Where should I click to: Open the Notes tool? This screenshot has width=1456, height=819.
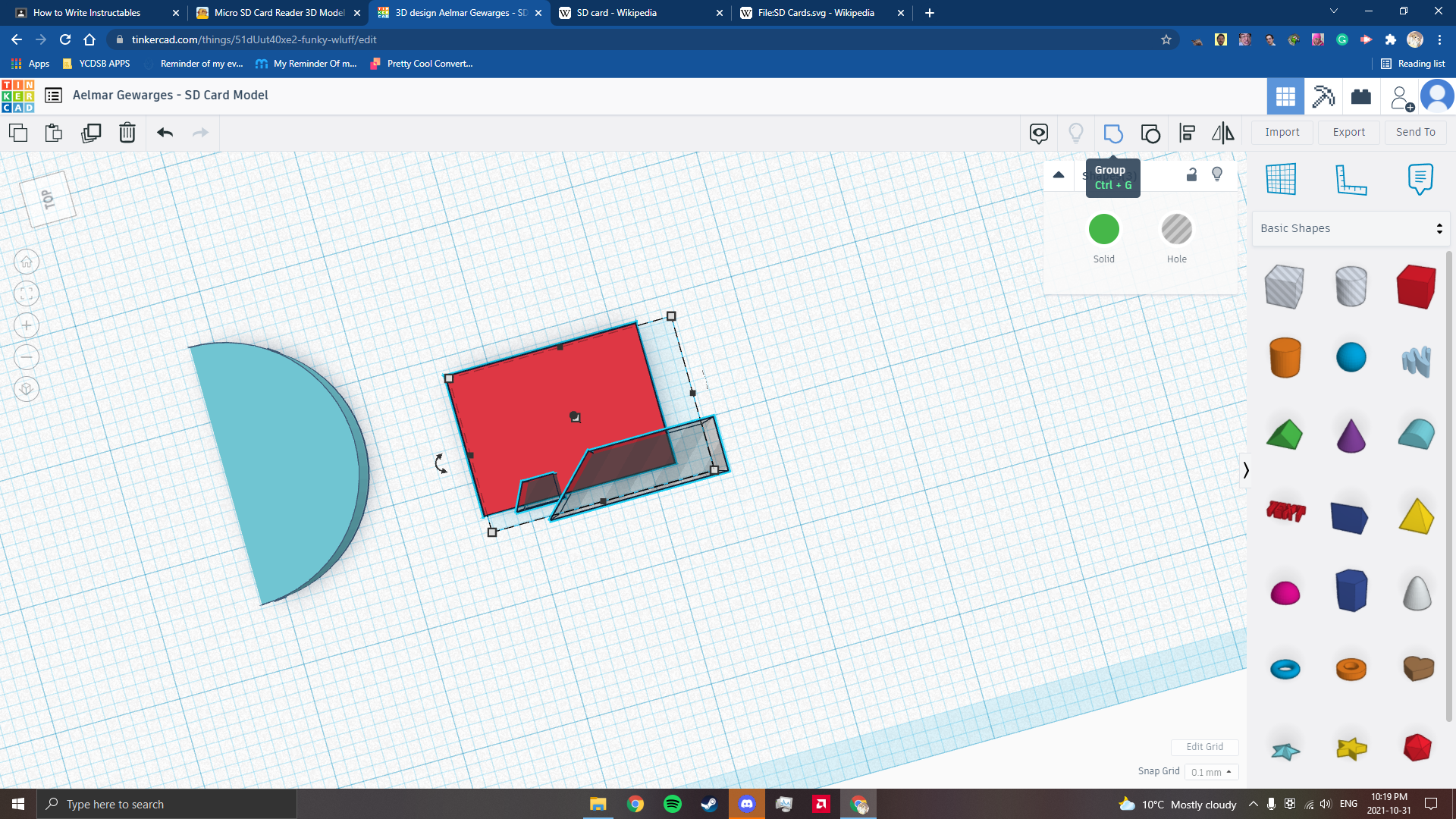tap(1420, 179)
